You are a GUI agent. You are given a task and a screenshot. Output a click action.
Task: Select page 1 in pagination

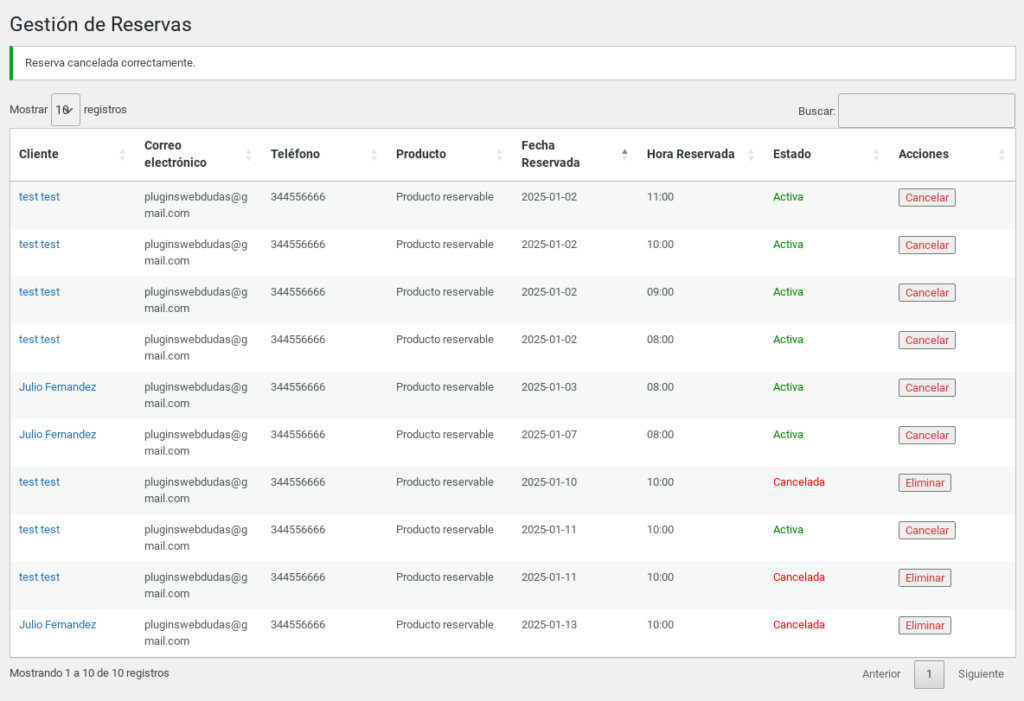point(929,674)
